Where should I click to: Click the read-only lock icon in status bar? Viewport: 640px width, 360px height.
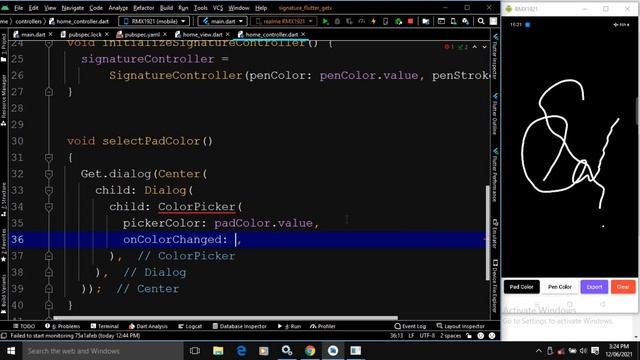(469, 336)
